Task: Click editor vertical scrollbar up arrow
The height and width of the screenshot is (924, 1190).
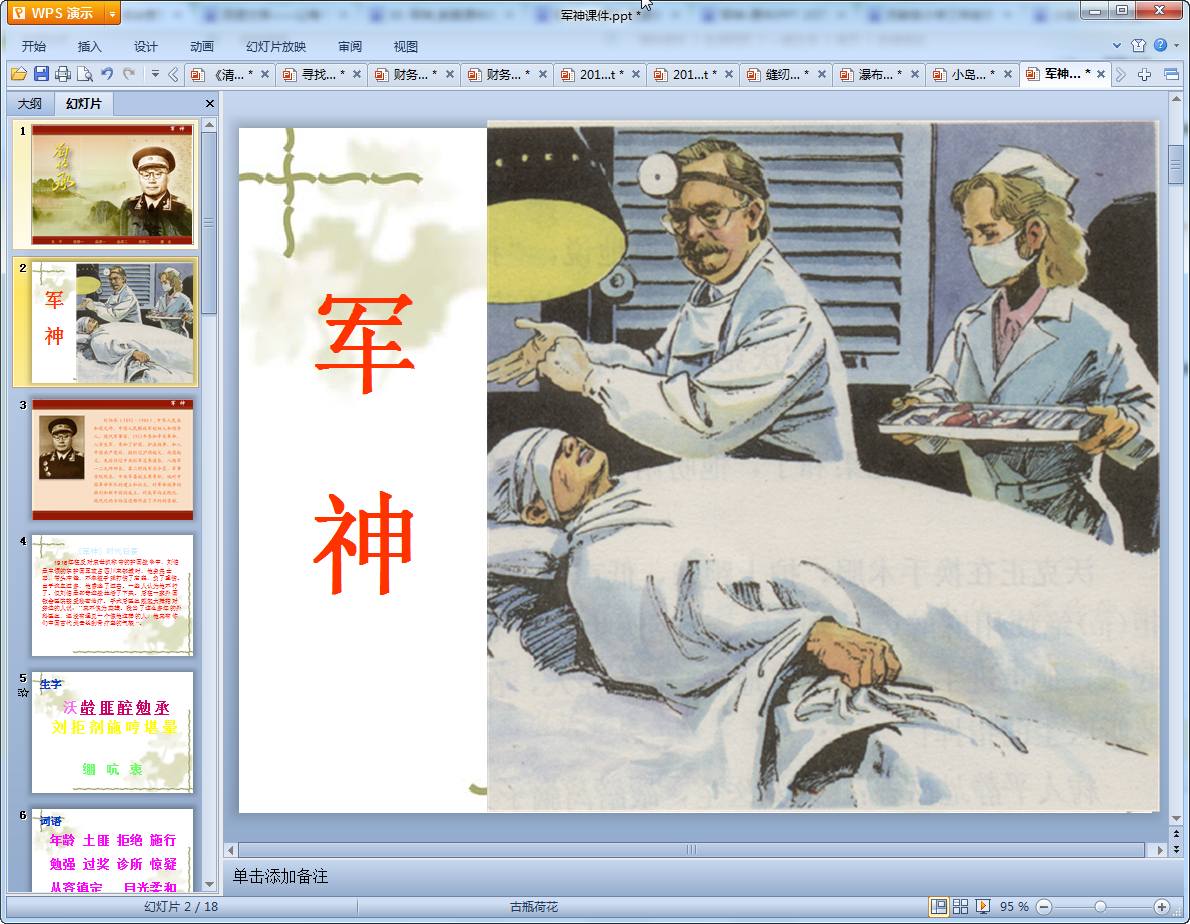Action: click(x=1176, y=99)
